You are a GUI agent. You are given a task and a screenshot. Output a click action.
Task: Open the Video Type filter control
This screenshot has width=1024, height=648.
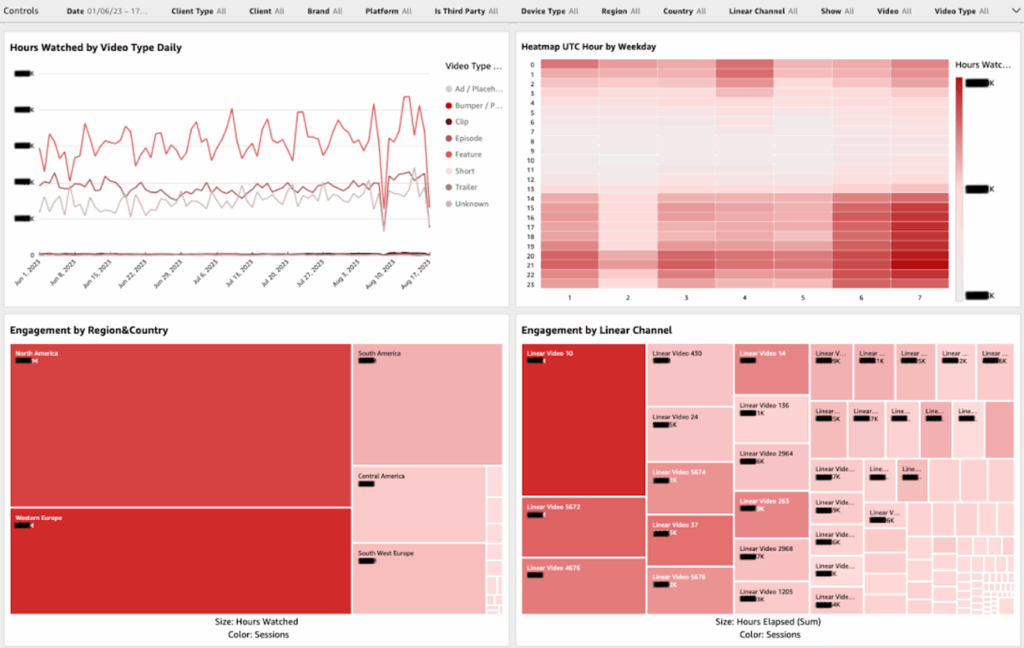[966, 11]
